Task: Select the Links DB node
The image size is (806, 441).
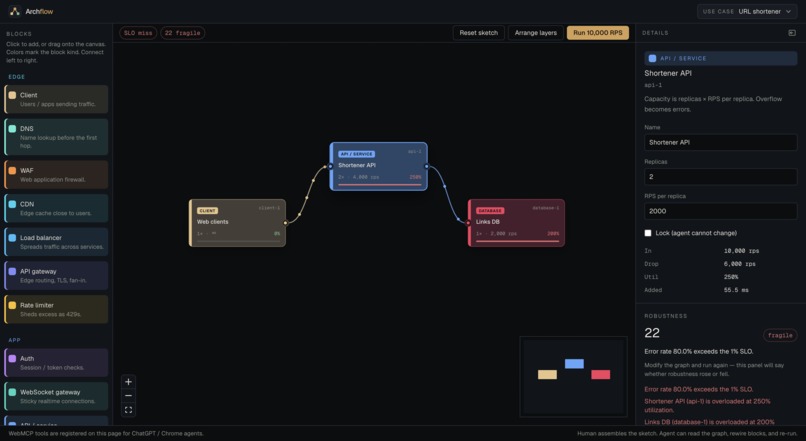Action: tap(516, 223)
